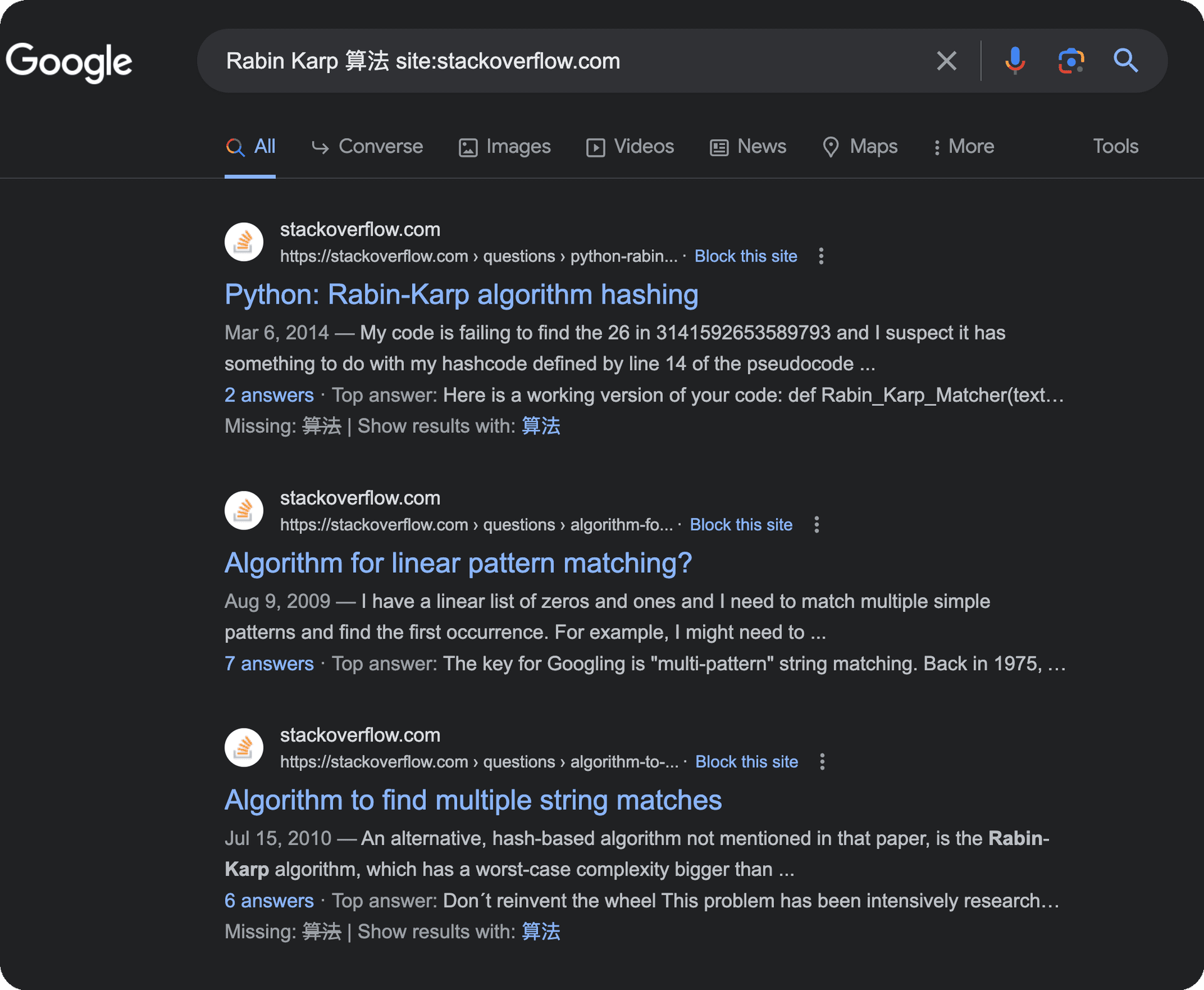The height and width of the screenshot is (990, 1204).
Task: Open the search Tools options
Action: [x=1116, y=146]
